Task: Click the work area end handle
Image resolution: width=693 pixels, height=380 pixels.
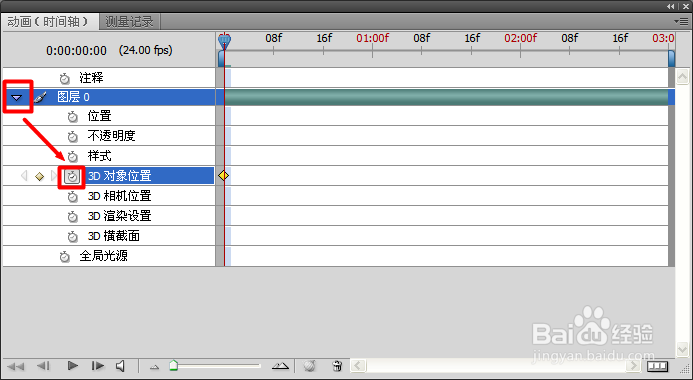Action: pos(671,58)
